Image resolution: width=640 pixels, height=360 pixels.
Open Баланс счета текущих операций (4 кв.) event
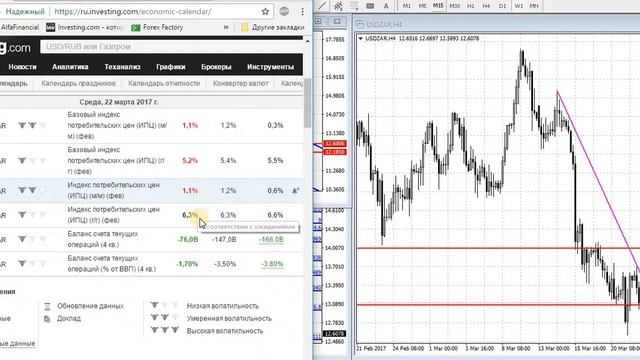103,239
